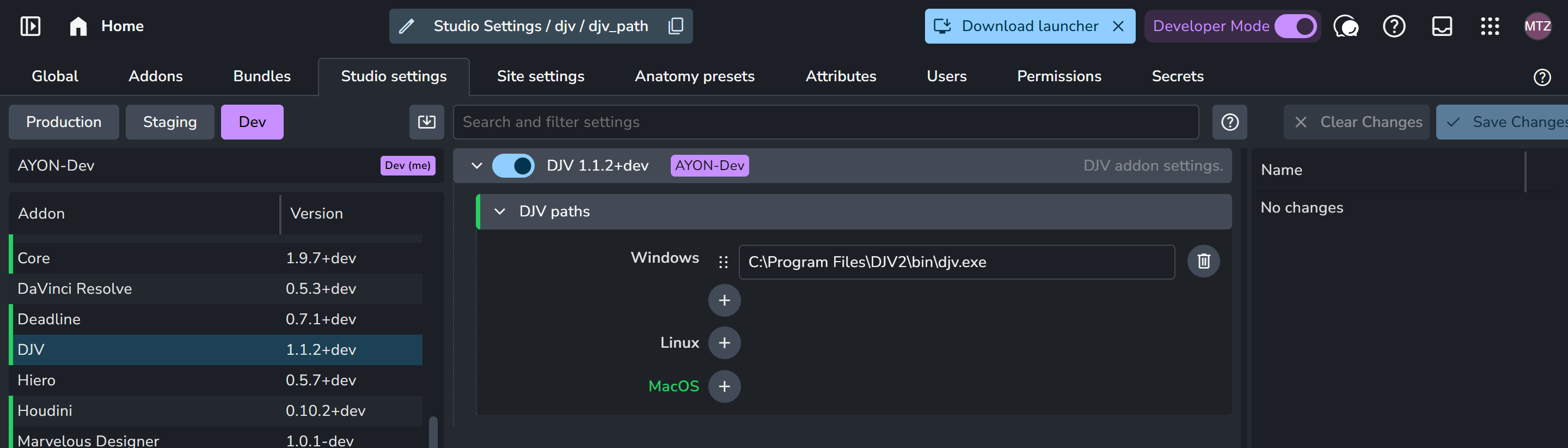Image resolution: width=1568 pixels, height=448 pixels.
Task: Click Save Changes button
Action: click(x=1502, y=122)
